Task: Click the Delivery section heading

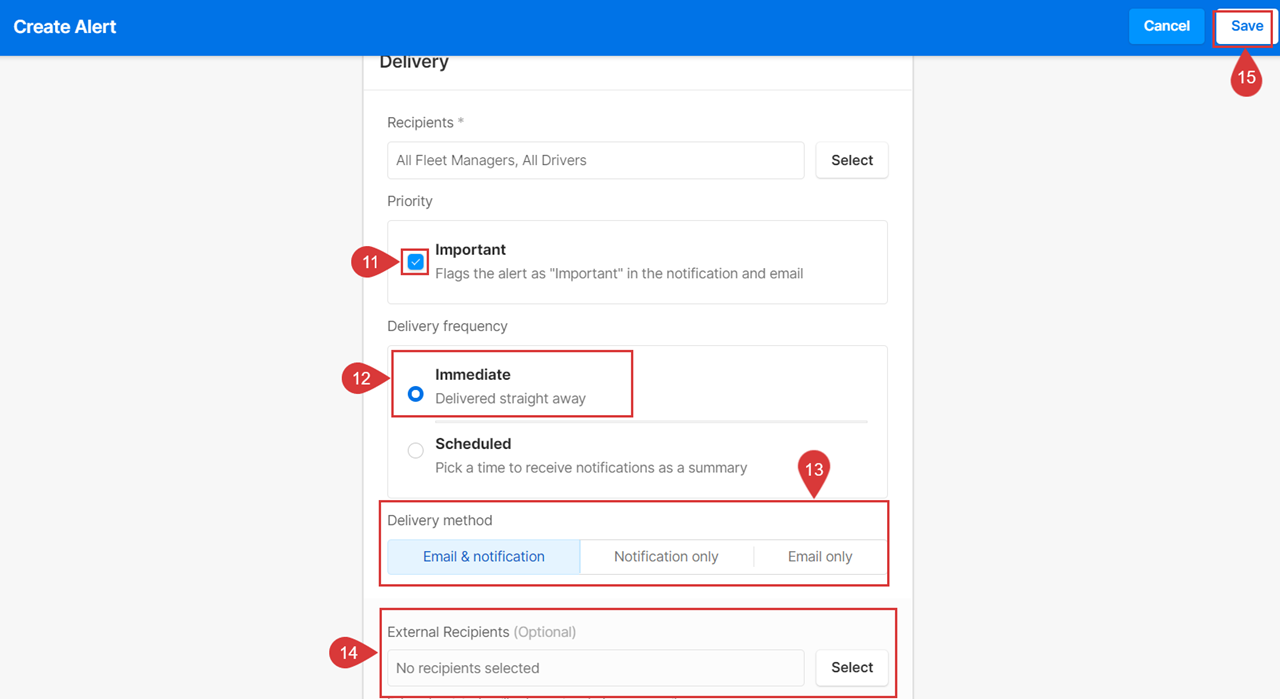Action: click(413, 61)
